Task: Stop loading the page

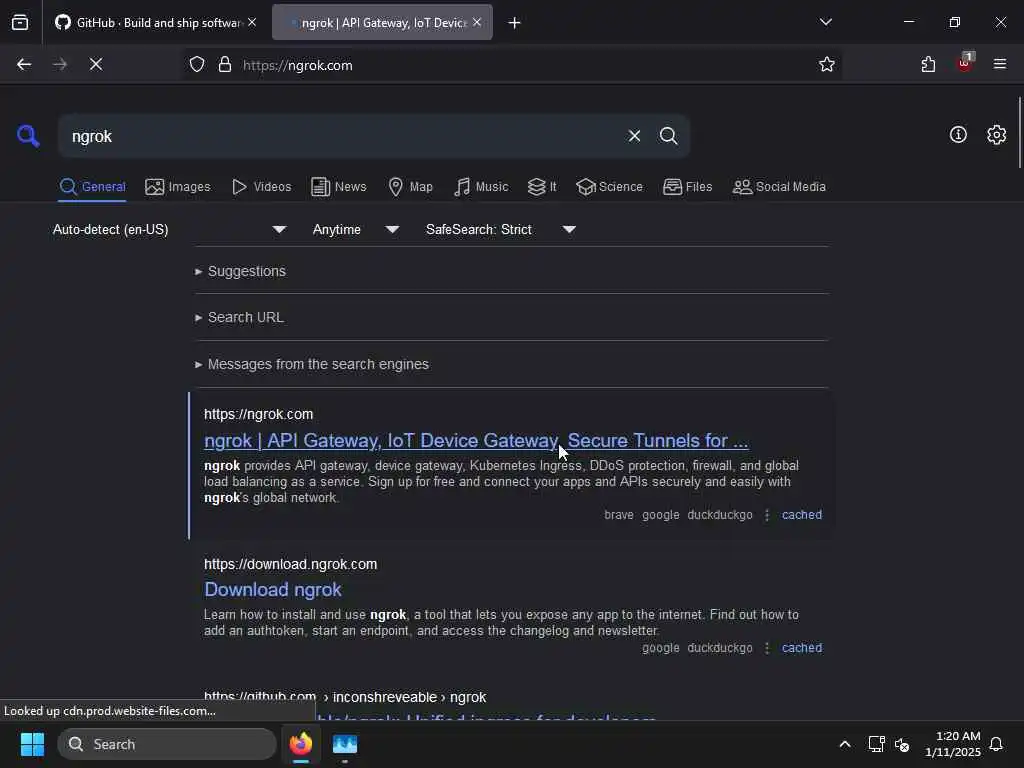Action: click(x=96, y=65)
